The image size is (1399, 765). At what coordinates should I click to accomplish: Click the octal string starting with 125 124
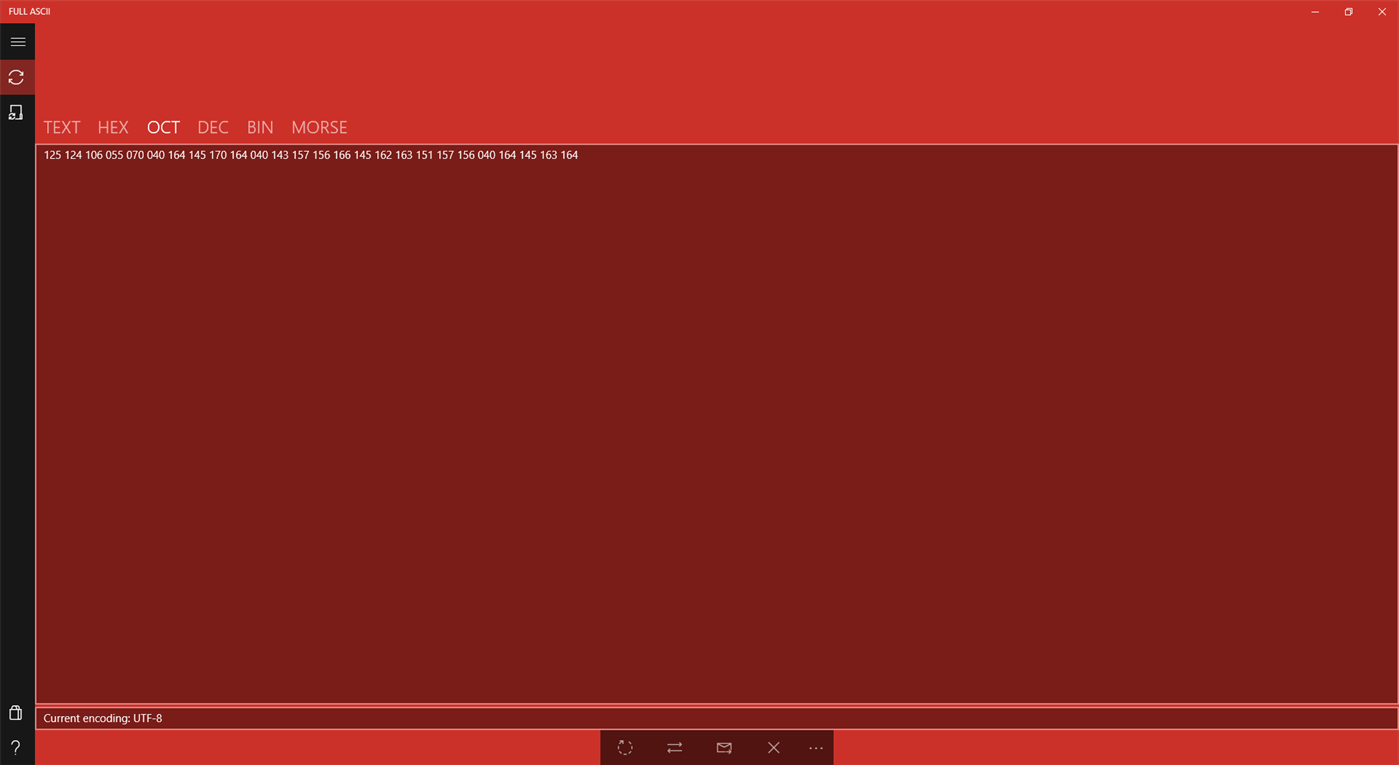pyautogui.click(x=310, y=155)
